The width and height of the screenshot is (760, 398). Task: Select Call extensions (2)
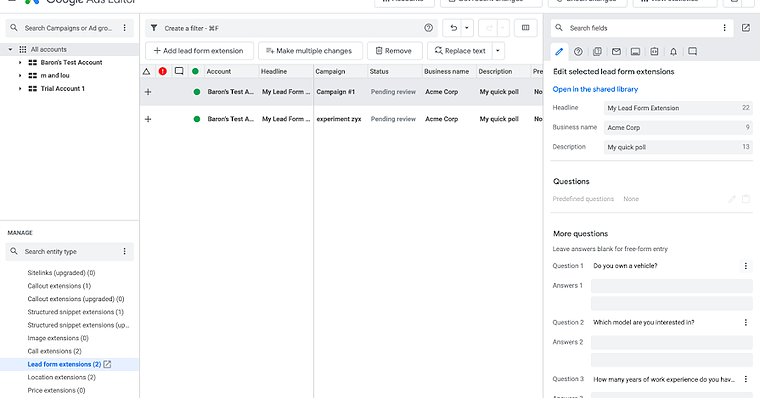(x=54, y=351)
